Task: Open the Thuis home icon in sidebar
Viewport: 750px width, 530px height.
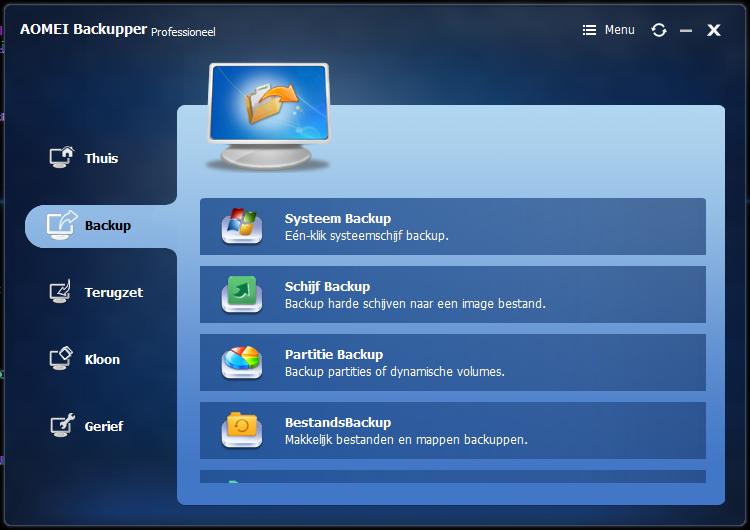Action: pyautogui.click(x=62, y=157)
